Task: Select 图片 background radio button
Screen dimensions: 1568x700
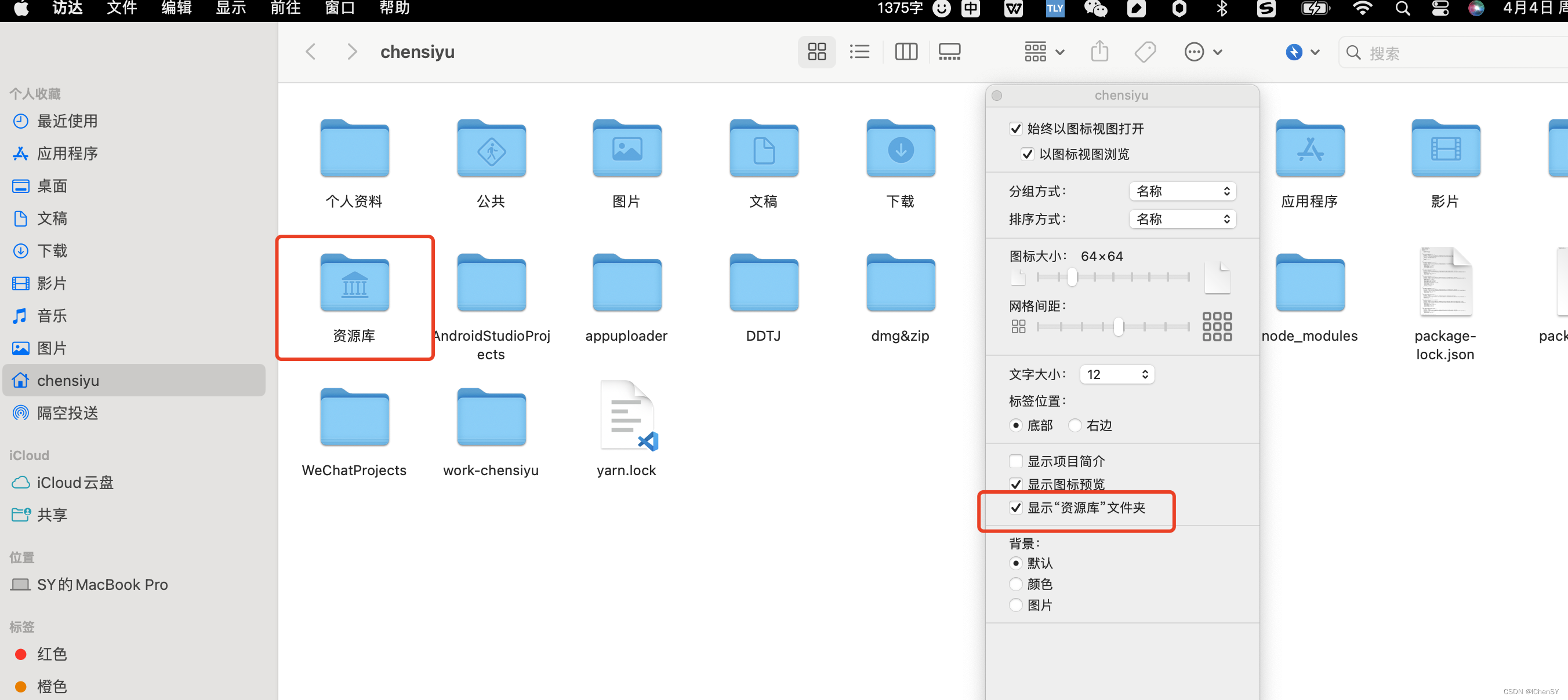Action: (x=1015, y=604)
